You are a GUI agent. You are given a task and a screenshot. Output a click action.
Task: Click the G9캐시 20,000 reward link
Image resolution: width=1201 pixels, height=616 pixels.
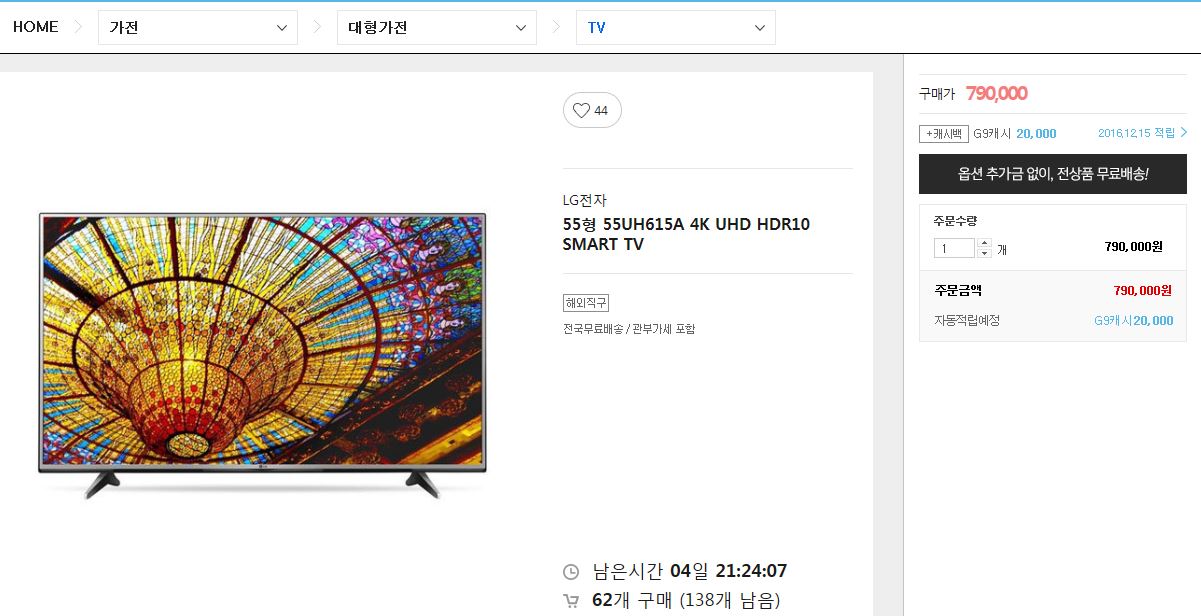[1015, 133]
